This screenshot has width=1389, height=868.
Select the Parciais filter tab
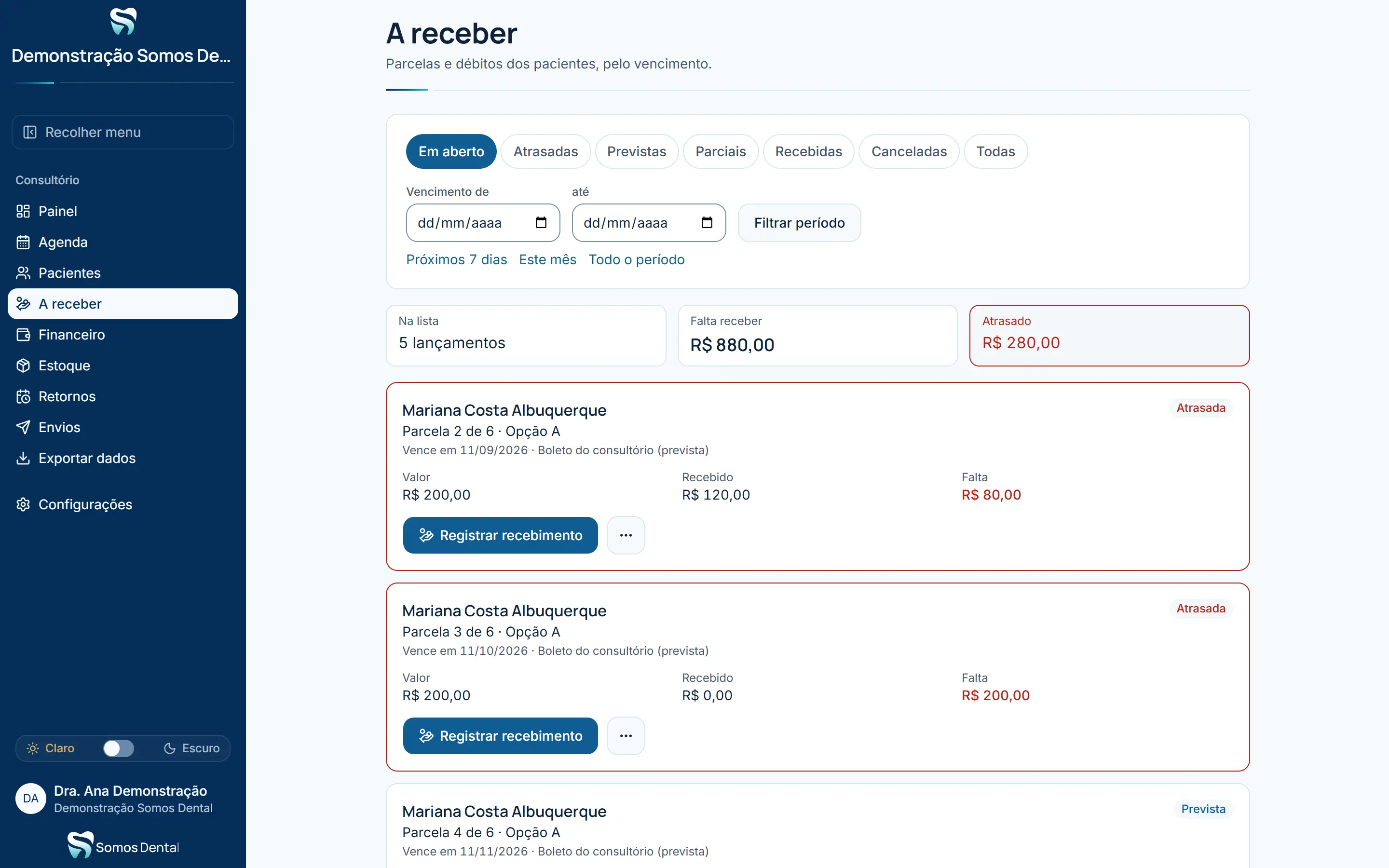(x=721, y=151)
